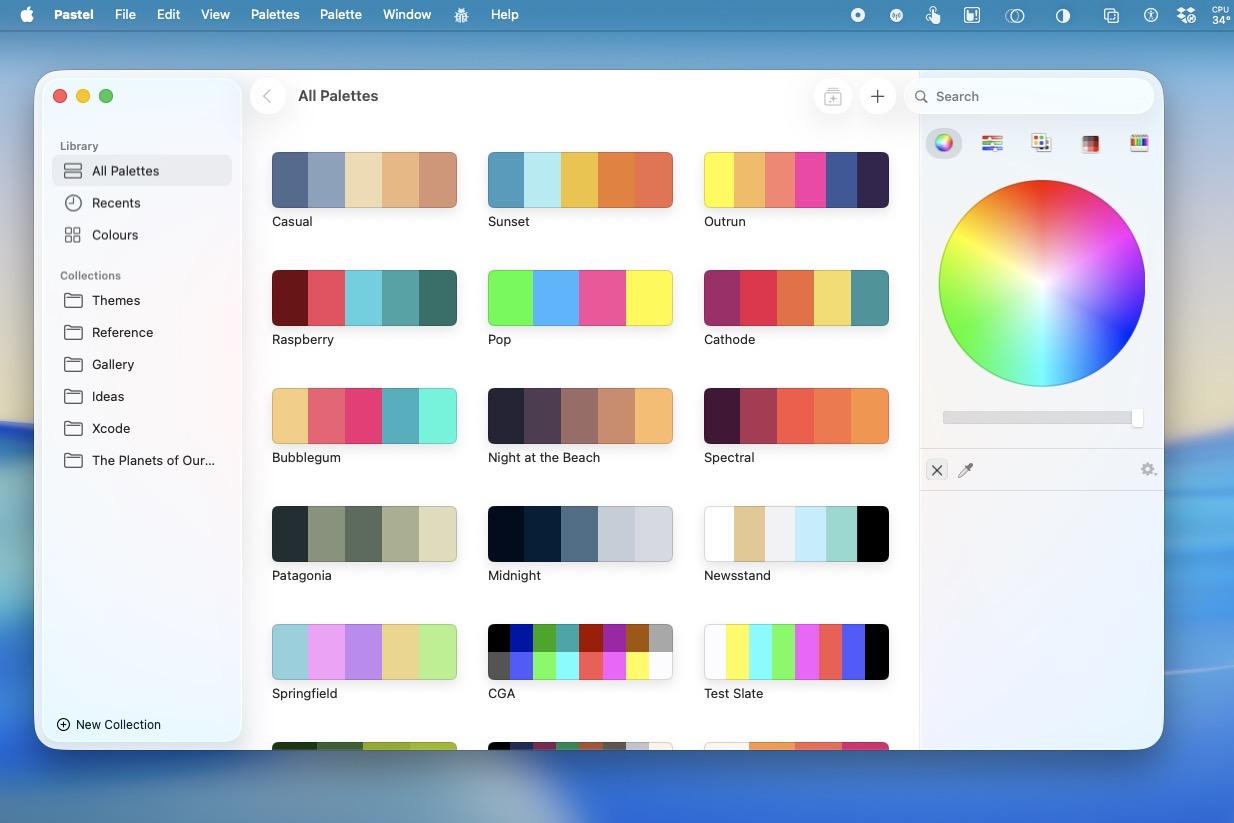Select the Raspberry palette
The width and height of the screenshot is (1234, 823).
point(364,298)
